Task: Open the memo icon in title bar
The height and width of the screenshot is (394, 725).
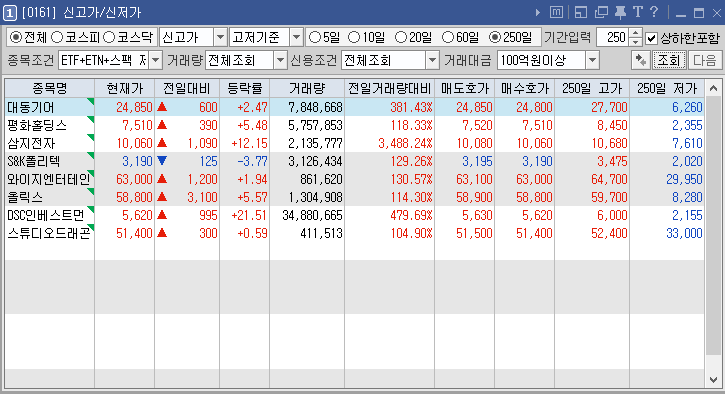Action: tap(556, 12)
